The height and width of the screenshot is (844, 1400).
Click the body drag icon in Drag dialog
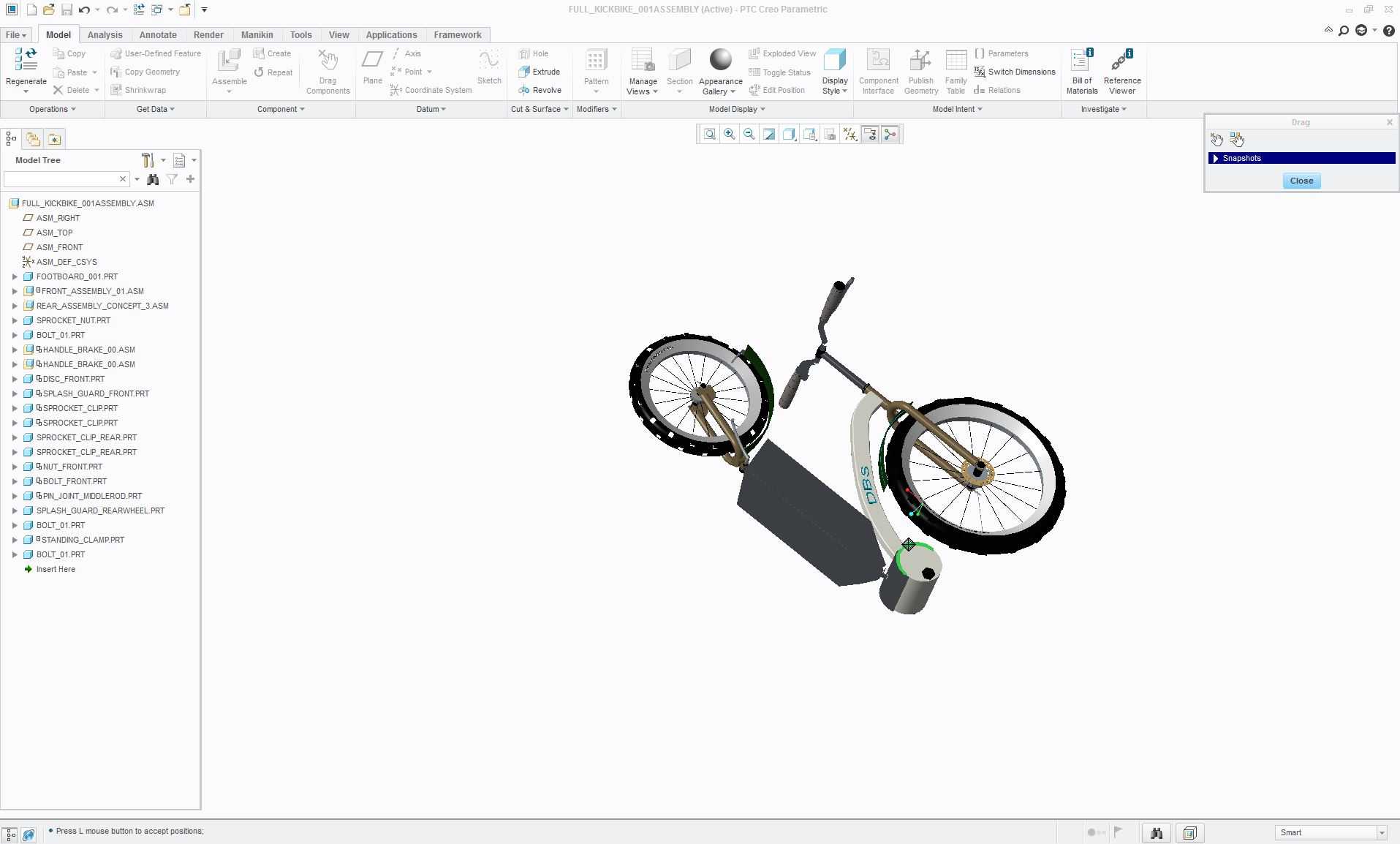point(1237,139)
